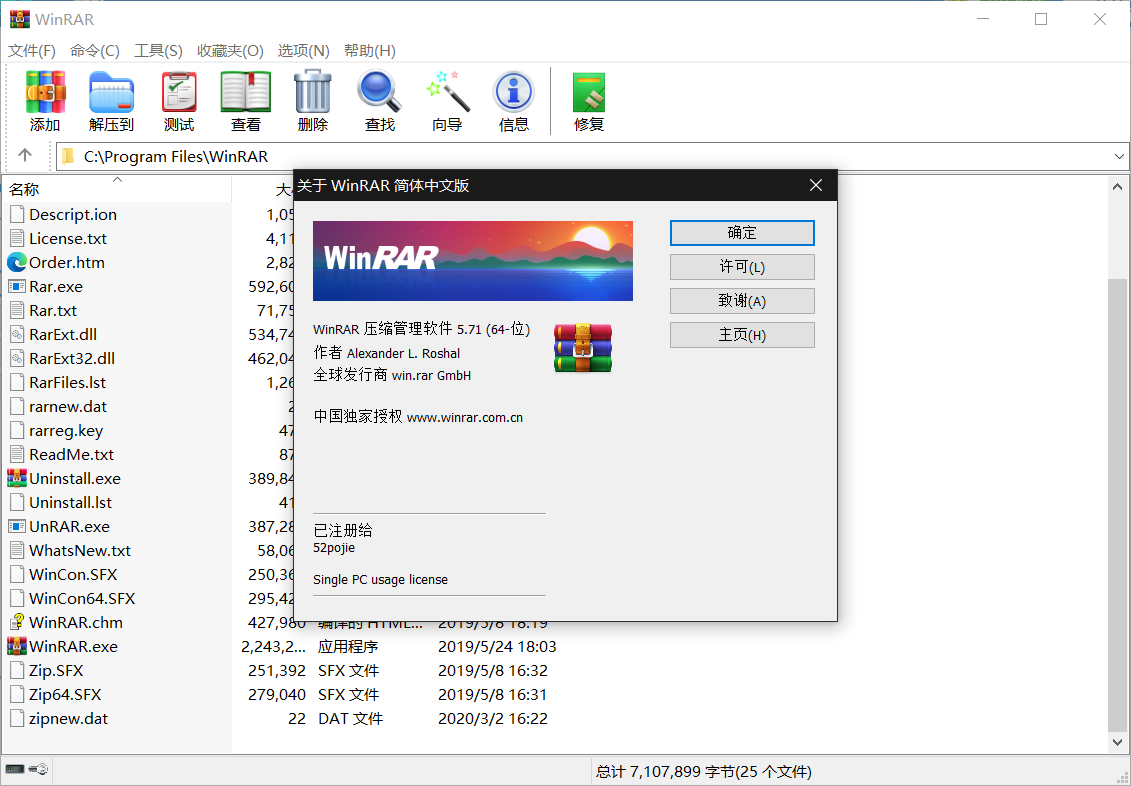Image resolution: width=1131 pixels, height=786 pixels.
Task: Click the 查找 (Find) magnifier icon
Action: tap(379, 92)
